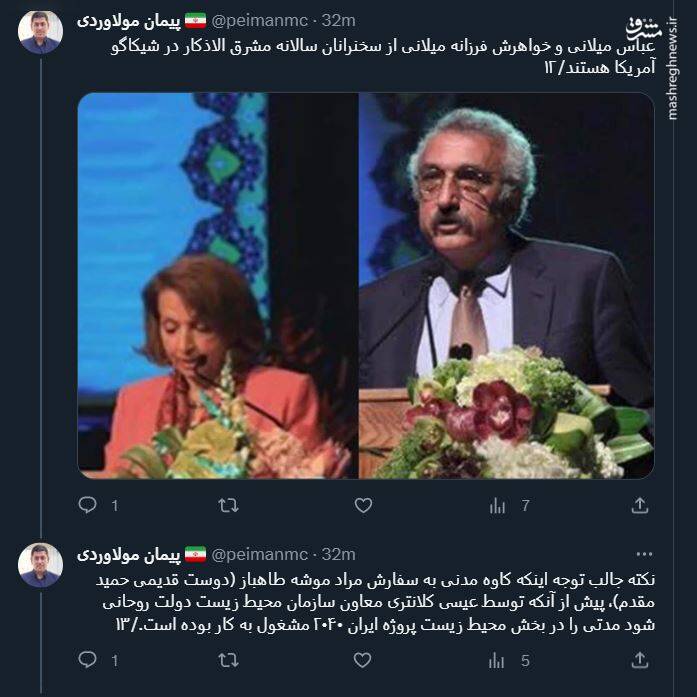Share the first tweet
The image size is (697, 697).
click(640, 505)
